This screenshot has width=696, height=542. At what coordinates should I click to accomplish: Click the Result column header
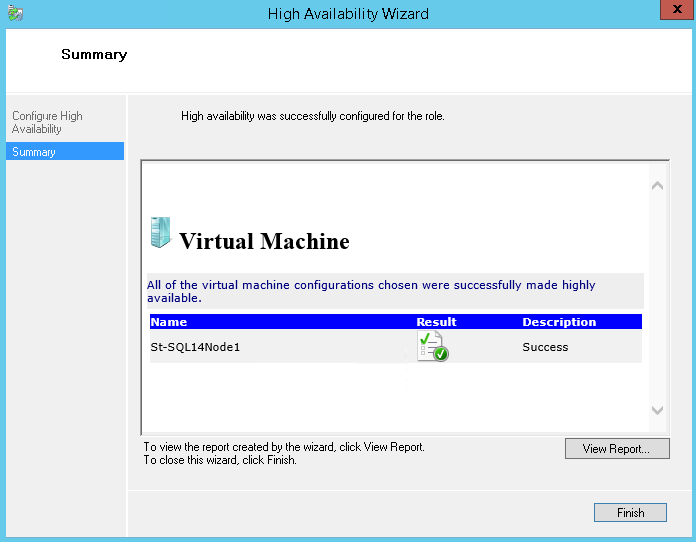point(436,322)
